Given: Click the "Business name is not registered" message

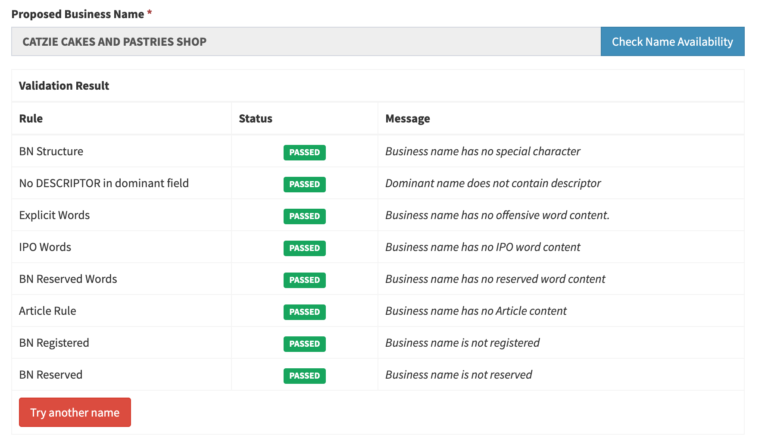Looking at the screenshot, I should [x=462, y=343].
